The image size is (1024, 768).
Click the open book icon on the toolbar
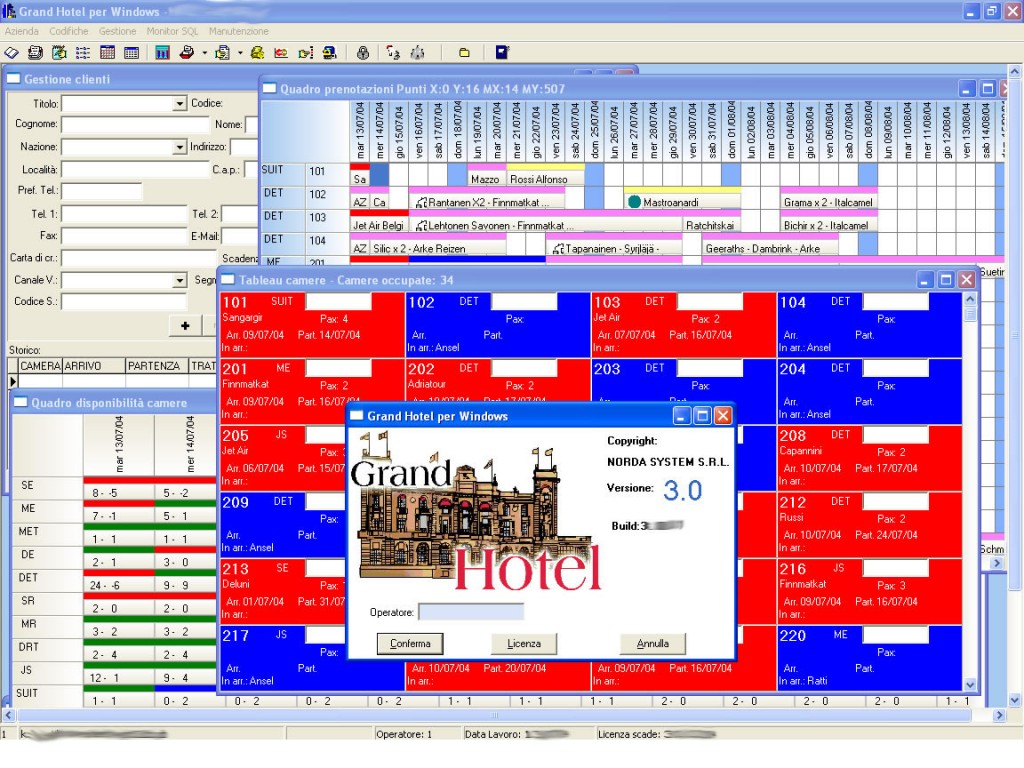coord(14,52)
